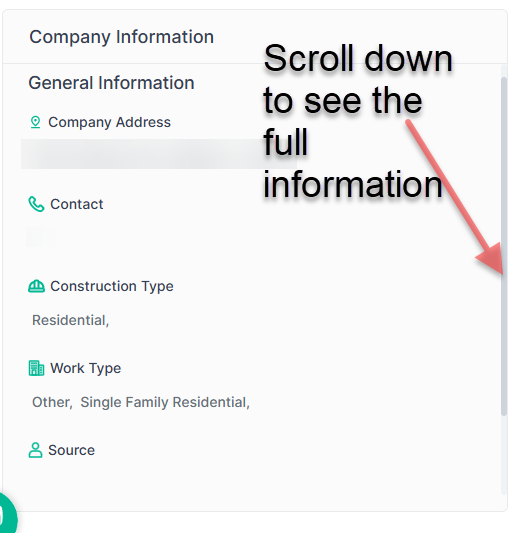This screenshot has width=514, height=533.
Task: Select the Residential construction type value
Action: point(70,320)
